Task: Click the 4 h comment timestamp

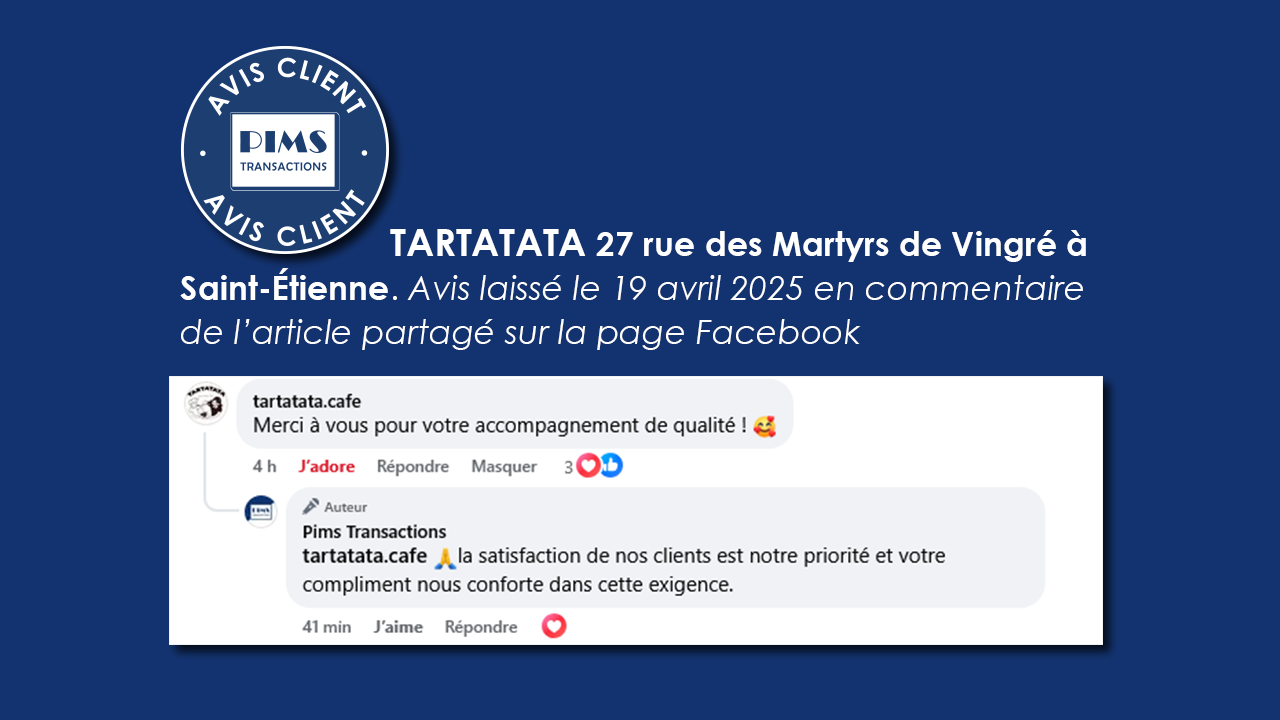Action: (x=264, y=466)
